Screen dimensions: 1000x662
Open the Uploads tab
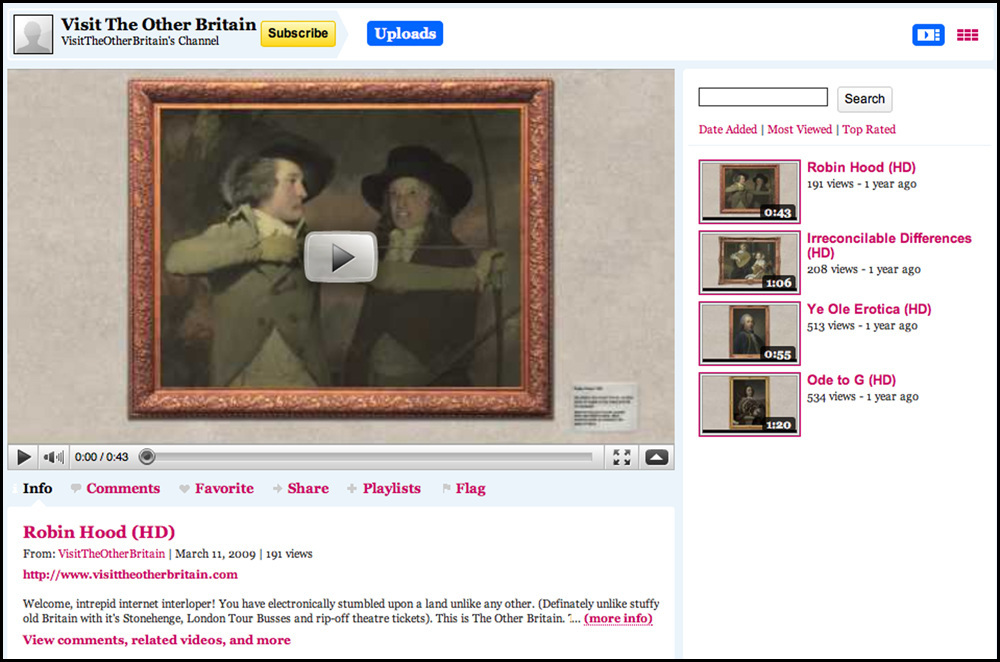(405, 34)
